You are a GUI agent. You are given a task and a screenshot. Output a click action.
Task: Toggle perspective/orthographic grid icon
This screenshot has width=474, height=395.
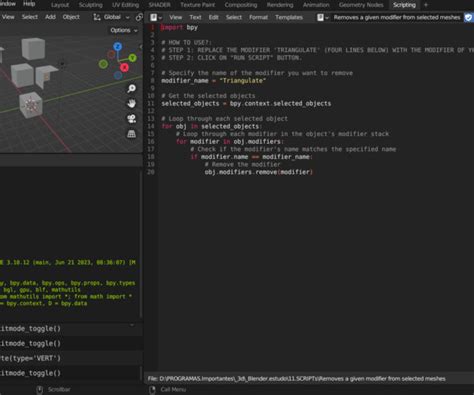(x=132, y=134)
